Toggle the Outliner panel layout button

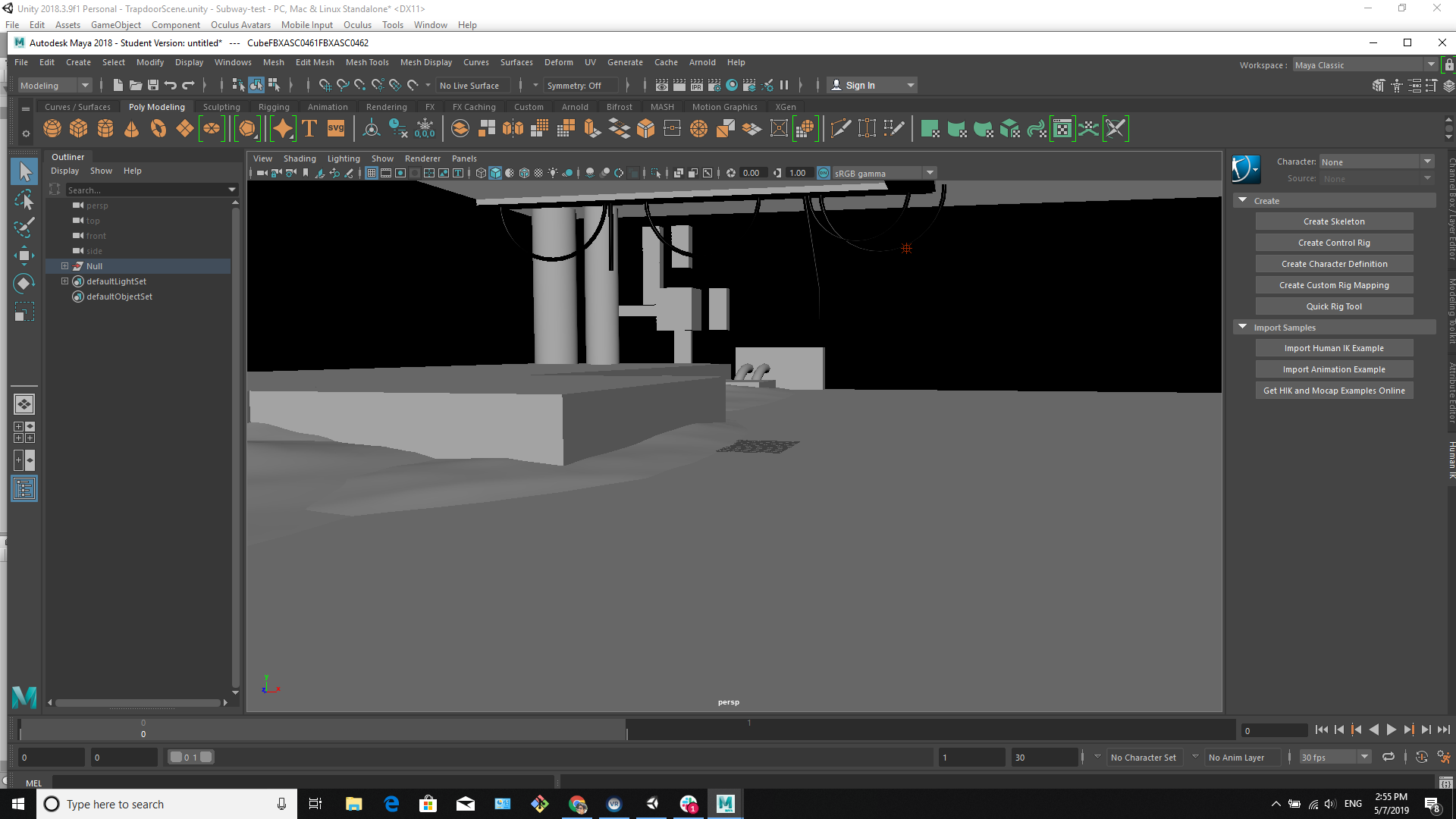coord(24,489)
